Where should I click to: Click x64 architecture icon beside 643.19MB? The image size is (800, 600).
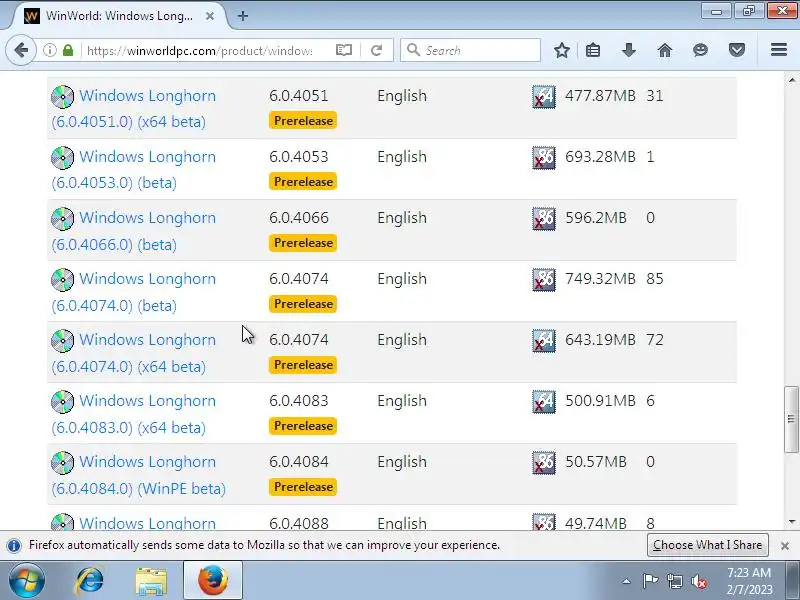click(x=544, y=340)
